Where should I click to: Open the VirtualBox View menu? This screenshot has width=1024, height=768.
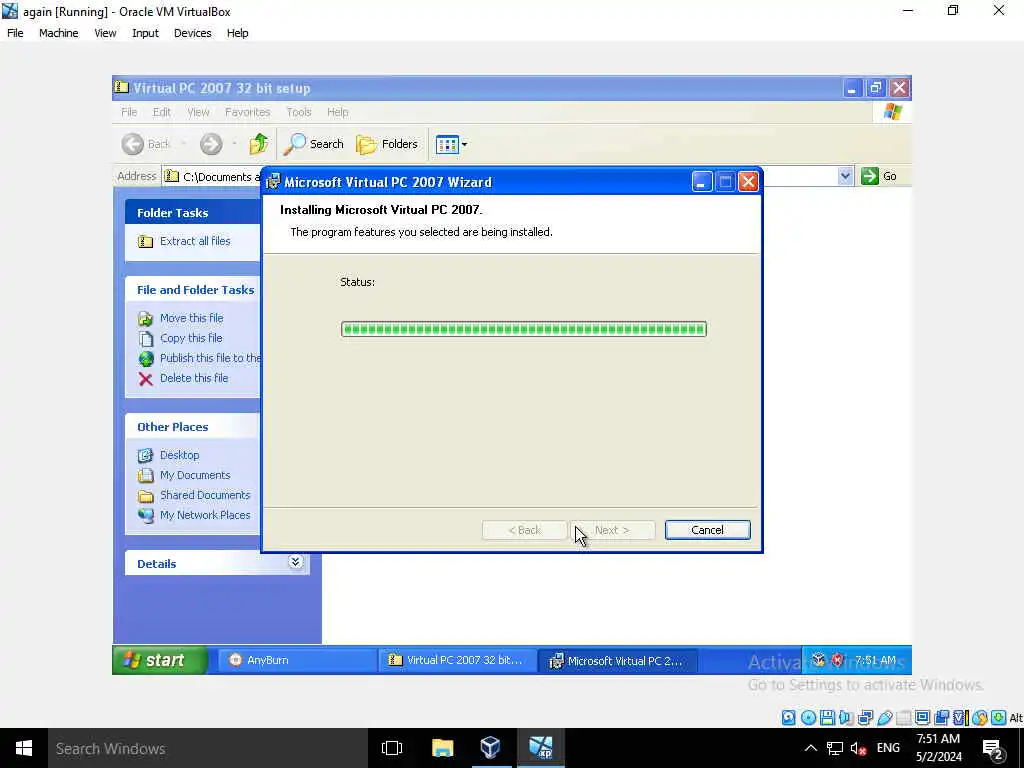[x=105, y=33]
